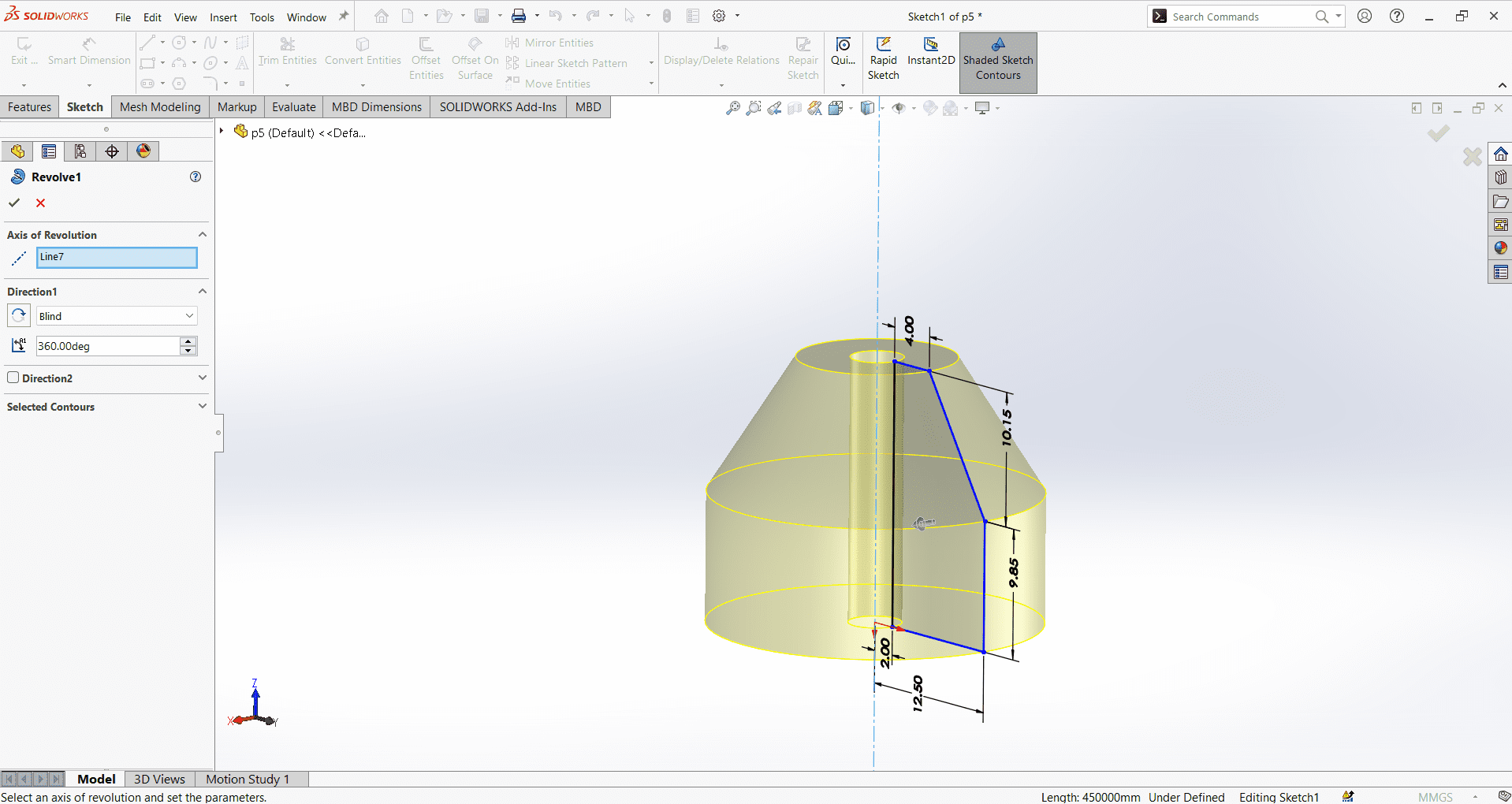
Task: Open the File menu
Action: (x=123, y=17)
